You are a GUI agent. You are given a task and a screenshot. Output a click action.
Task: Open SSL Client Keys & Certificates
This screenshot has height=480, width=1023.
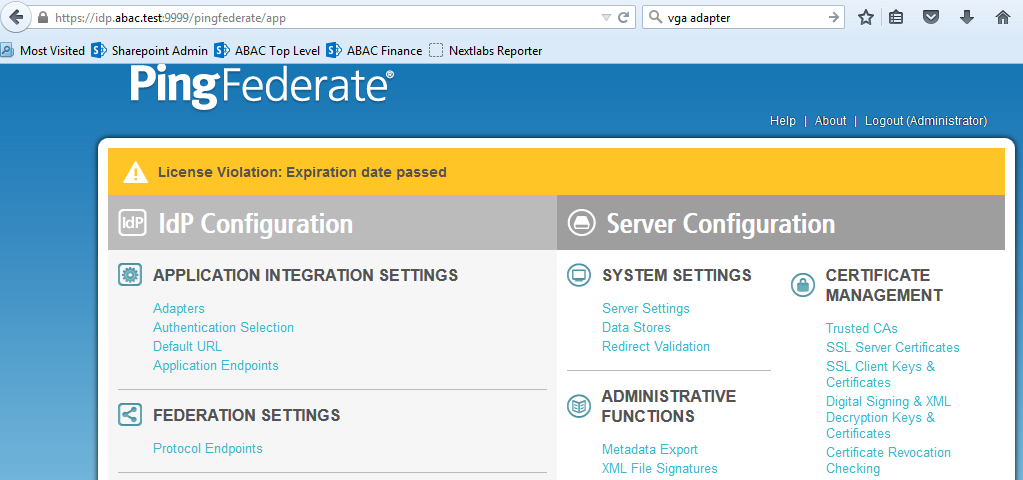coord(880,374)
